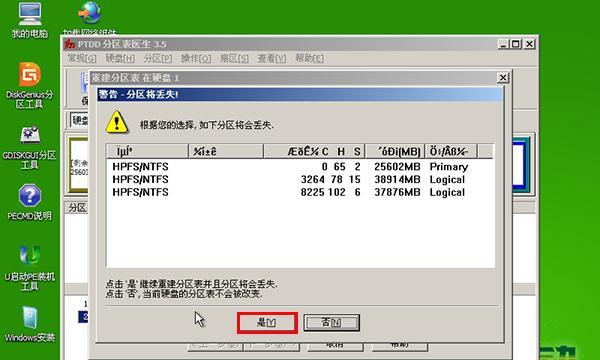The height and width of the screenshot is (360, 600).
Task: Open the My Computer (我的电脑) desktop icon
Action: [x=29, y=19]
